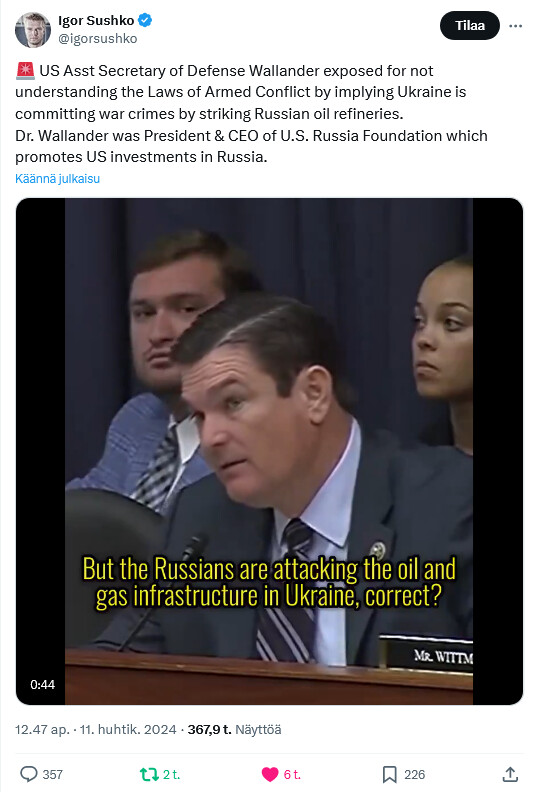Open the 11. huhtik. 2024 timestamp
This screenshot has height=792, width=535.
coord(128,729)
